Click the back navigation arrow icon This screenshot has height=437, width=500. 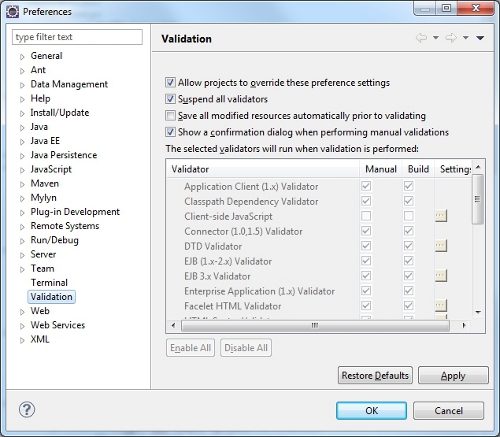422,38
